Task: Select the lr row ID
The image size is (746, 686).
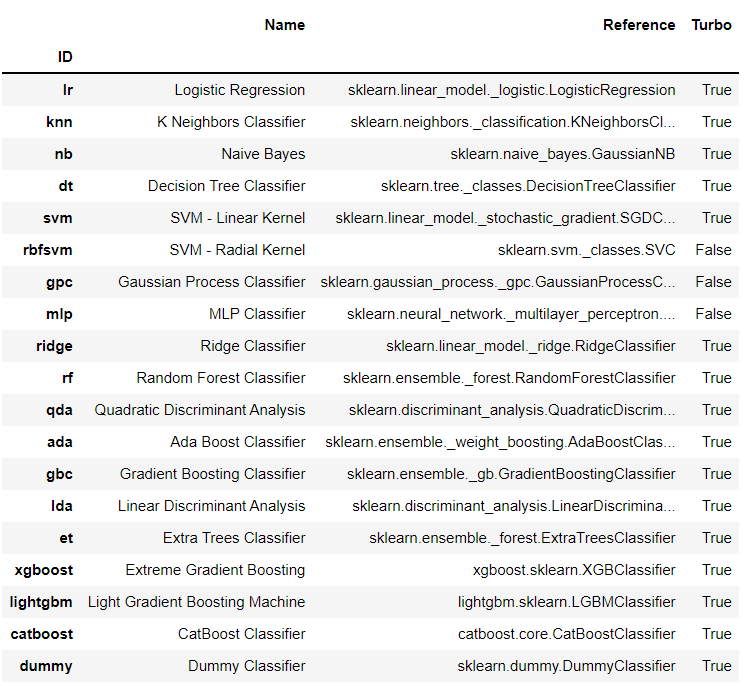Action: [68, 90]
